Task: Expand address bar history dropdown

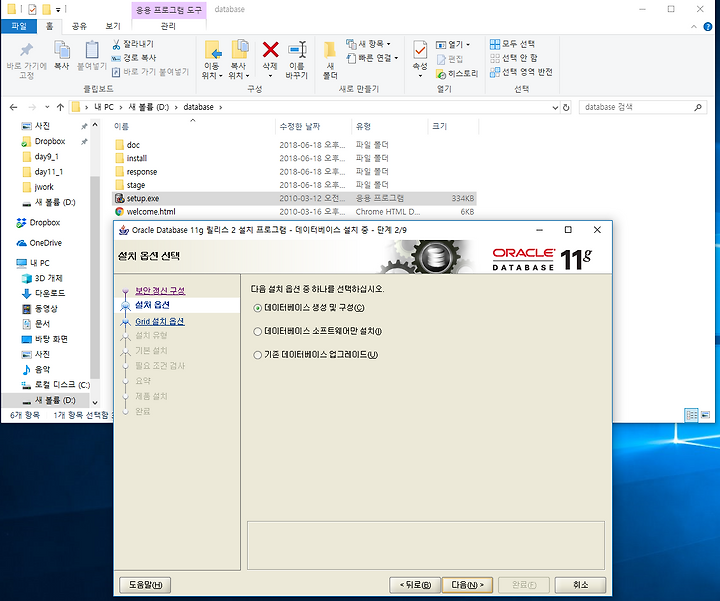Action: pos(555,107)
